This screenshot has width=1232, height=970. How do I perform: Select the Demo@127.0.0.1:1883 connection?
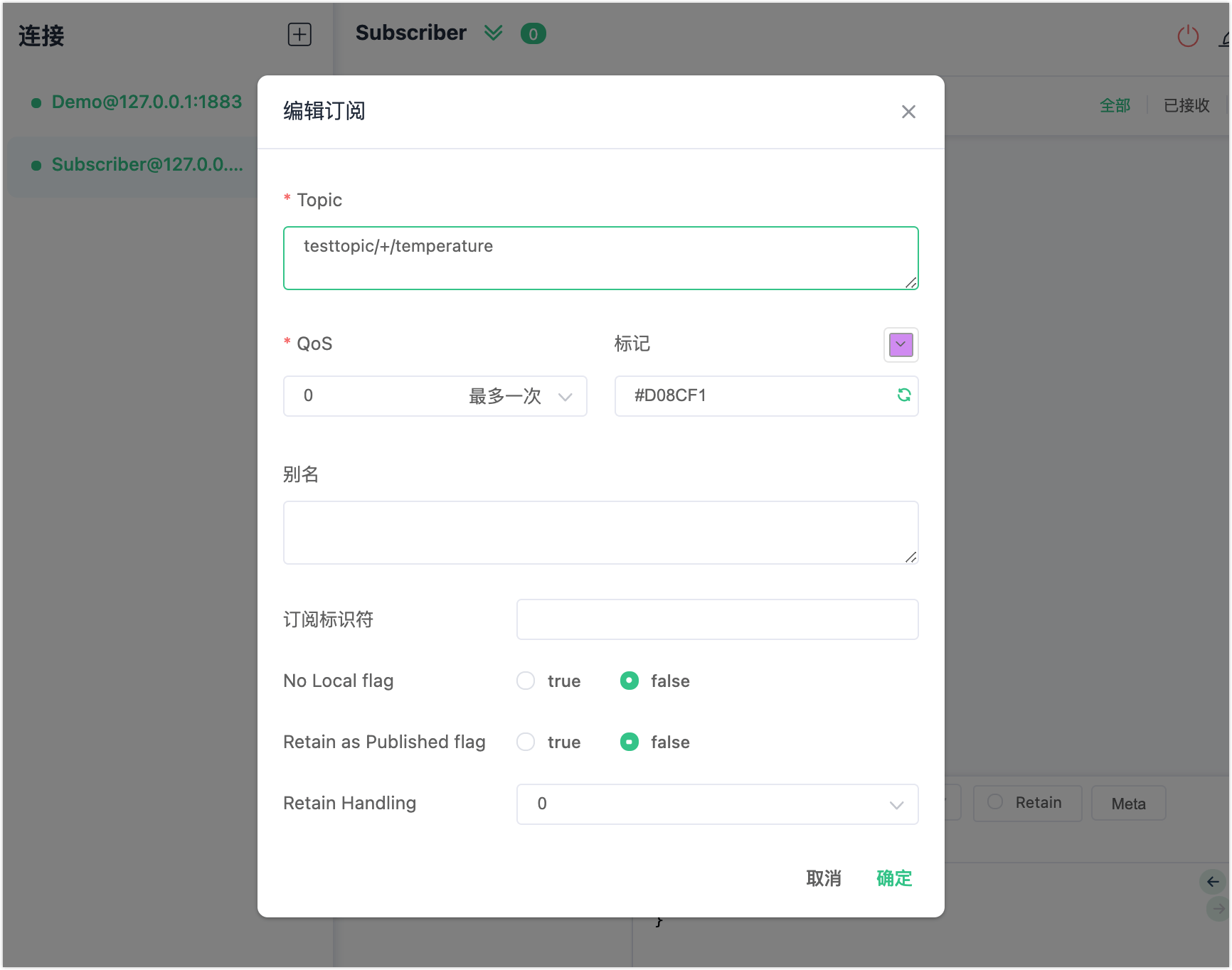(147, 102)
